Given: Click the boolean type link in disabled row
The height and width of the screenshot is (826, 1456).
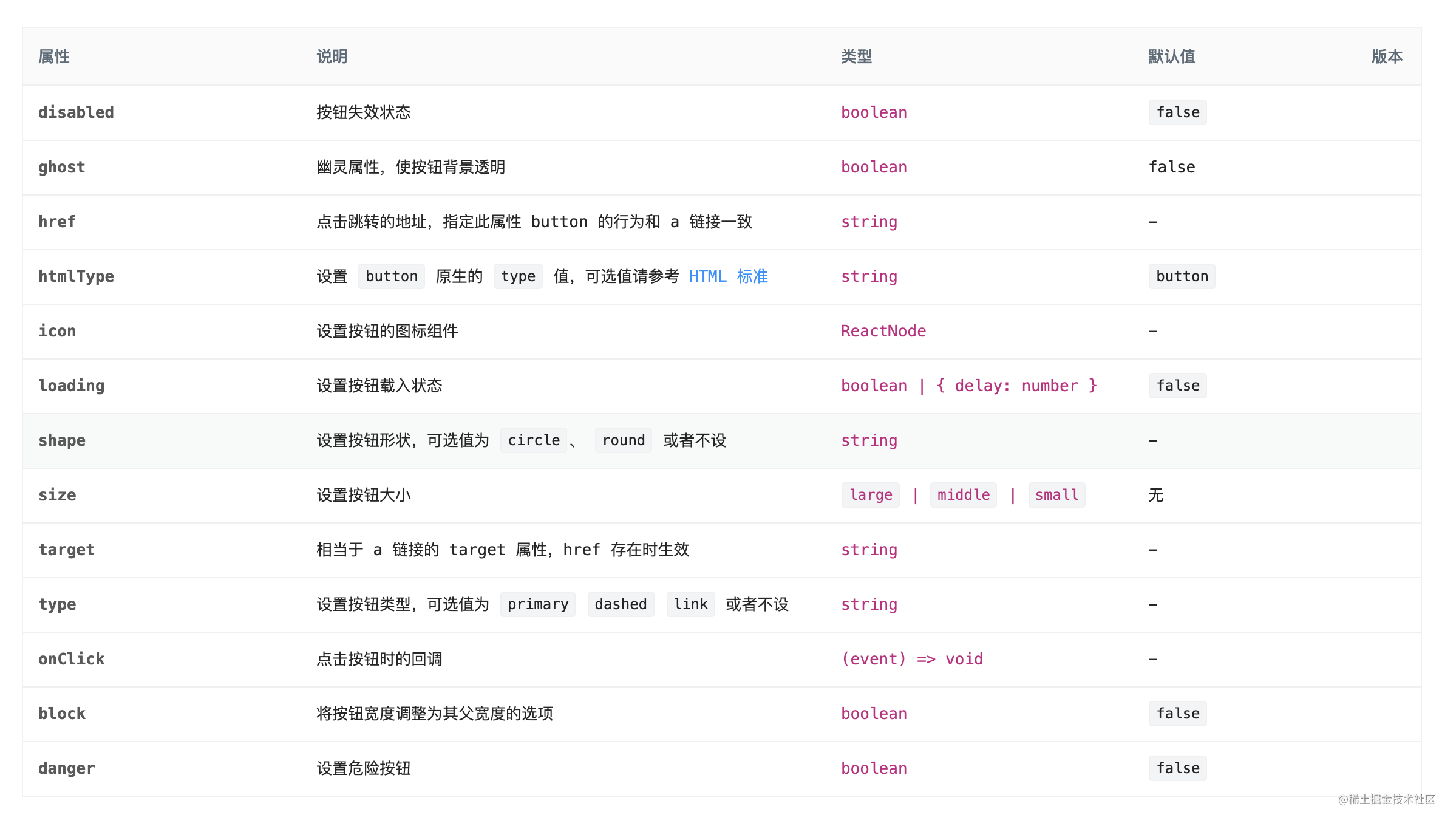Looking at the screenshot, I should click(x=873, y=112).
